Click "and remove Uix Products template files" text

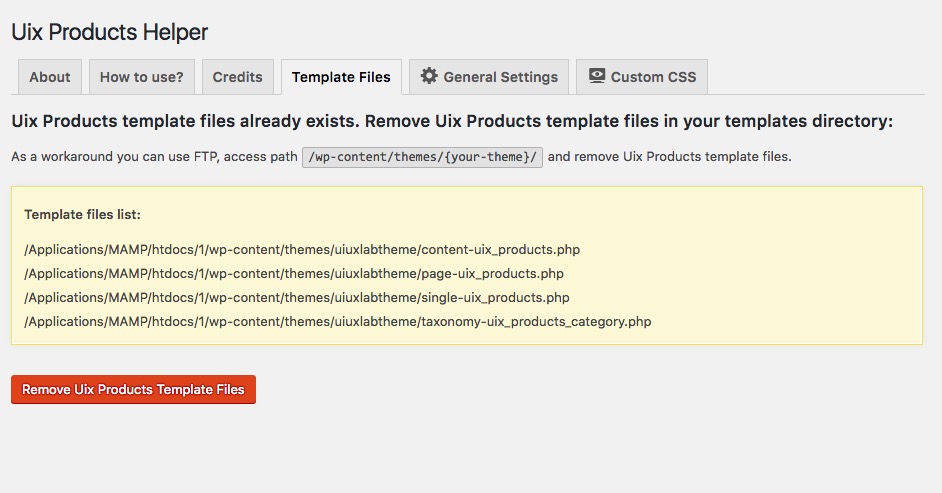(670, 157)
